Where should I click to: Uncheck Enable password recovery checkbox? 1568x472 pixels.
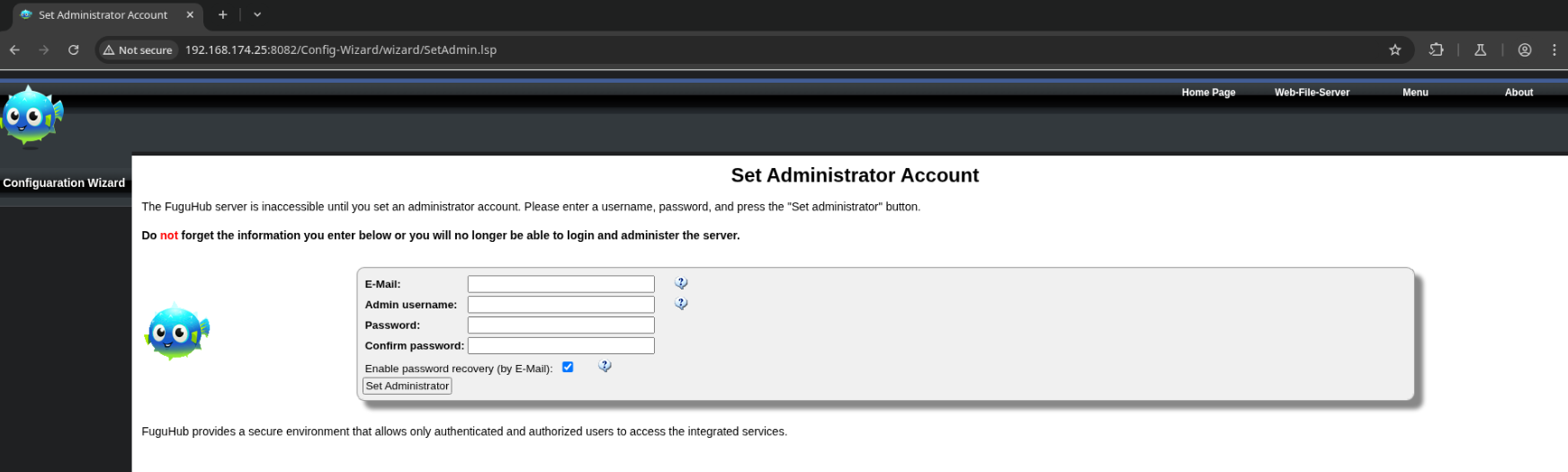568,367
